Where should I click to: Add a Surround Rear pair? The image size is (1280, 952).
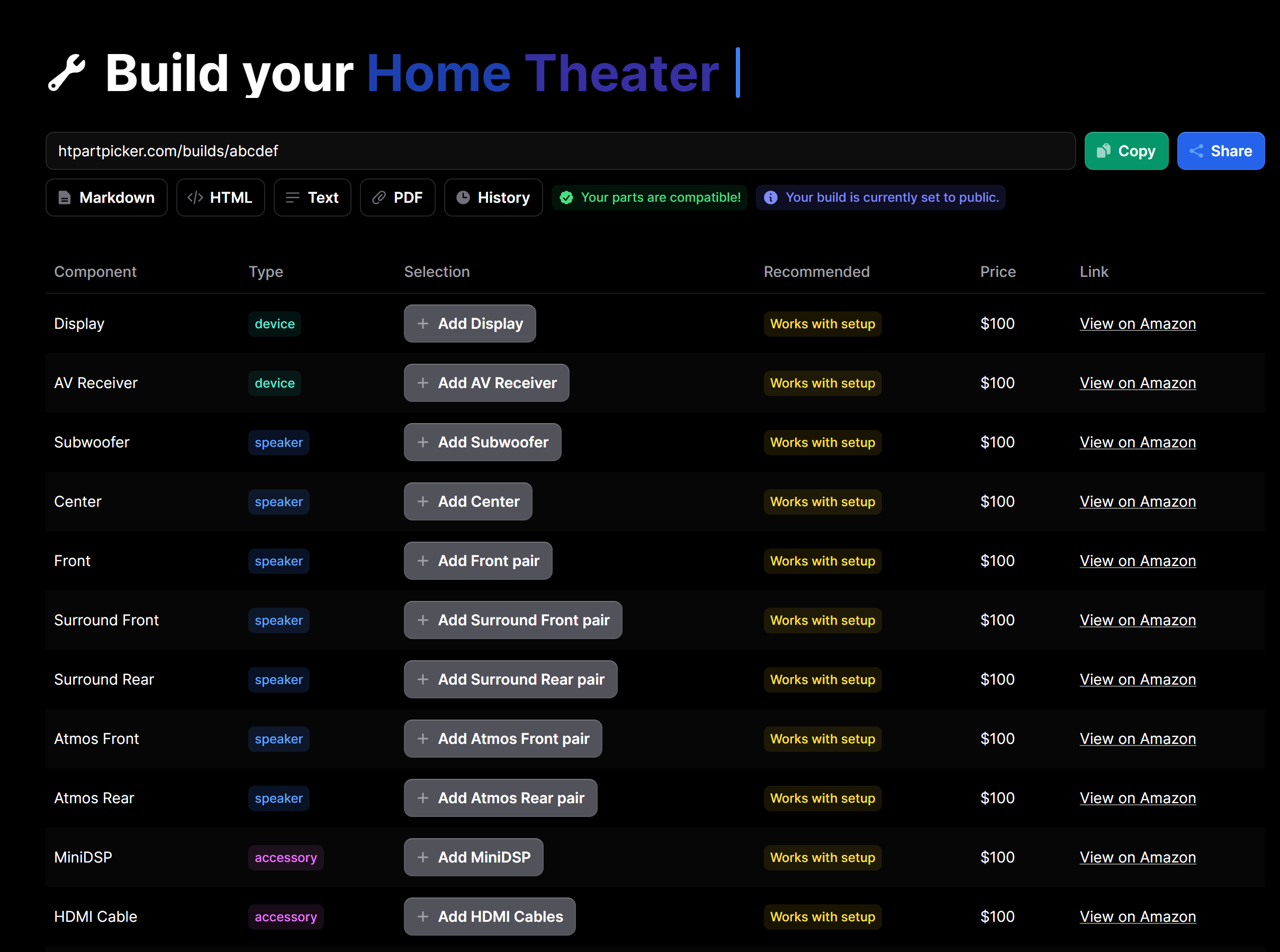tap(510, 680)
